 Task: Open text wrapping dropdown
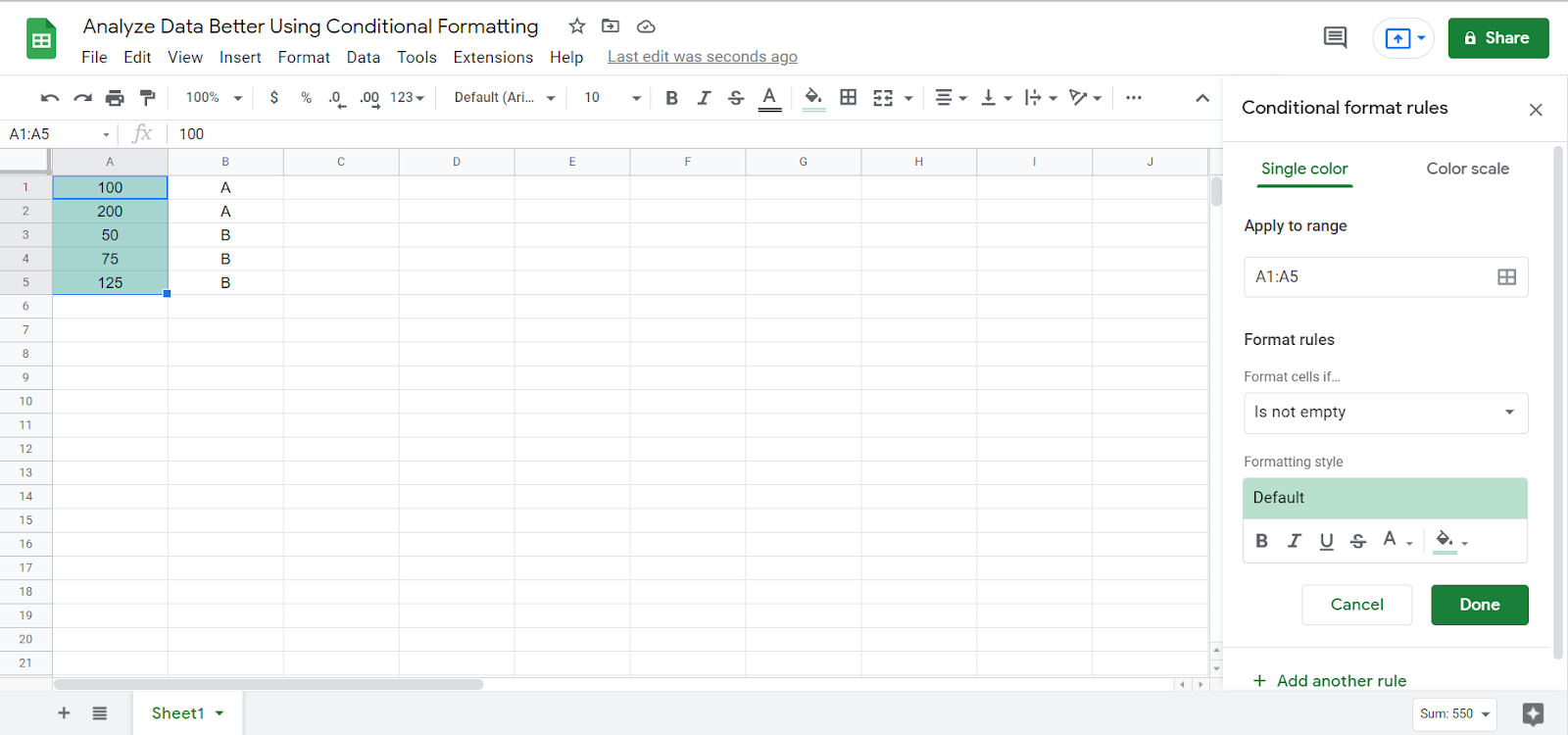coord(1041,98)
